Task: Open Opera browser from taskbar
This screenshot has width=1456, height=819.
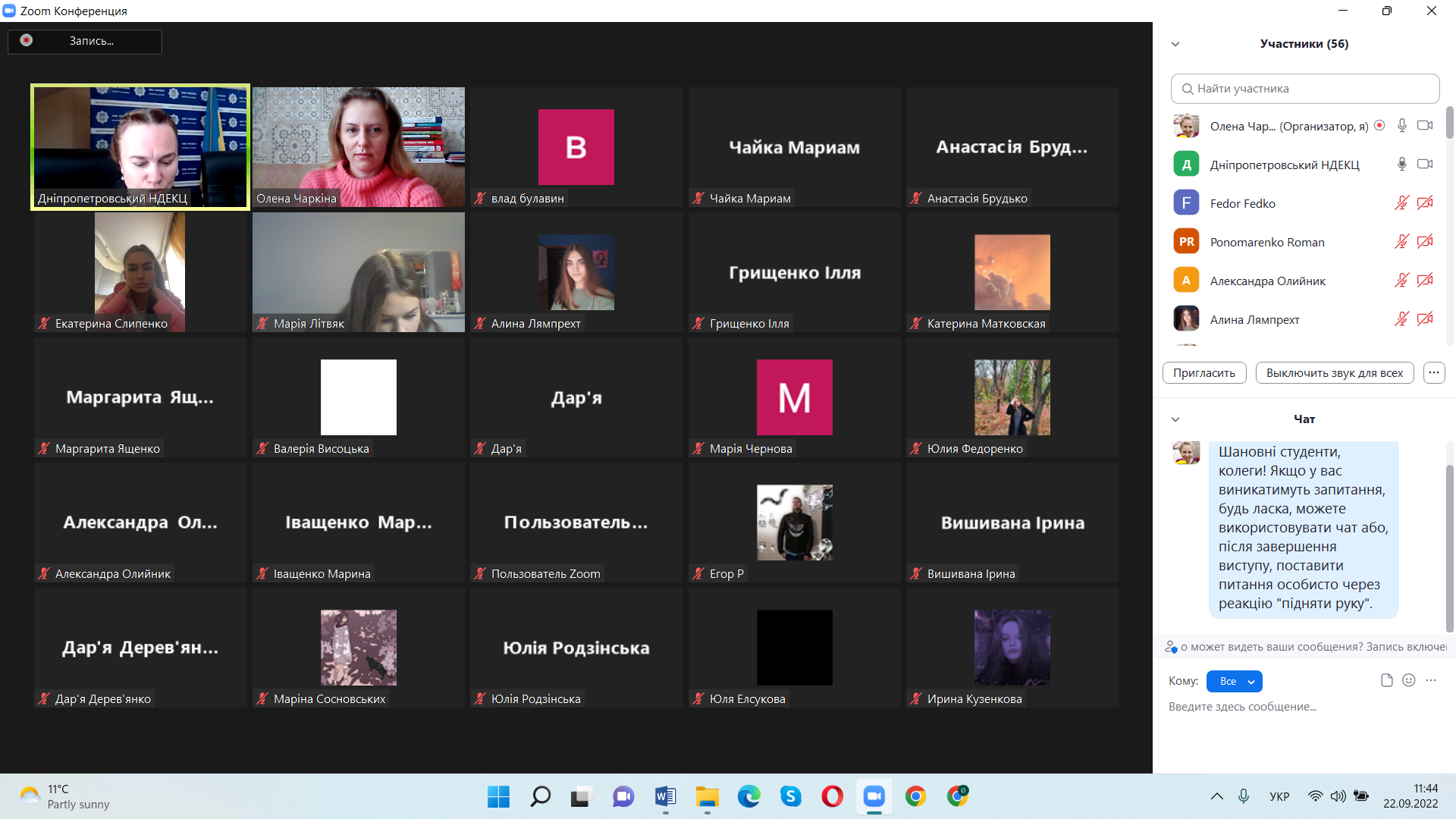Action: tap(833, 796)
